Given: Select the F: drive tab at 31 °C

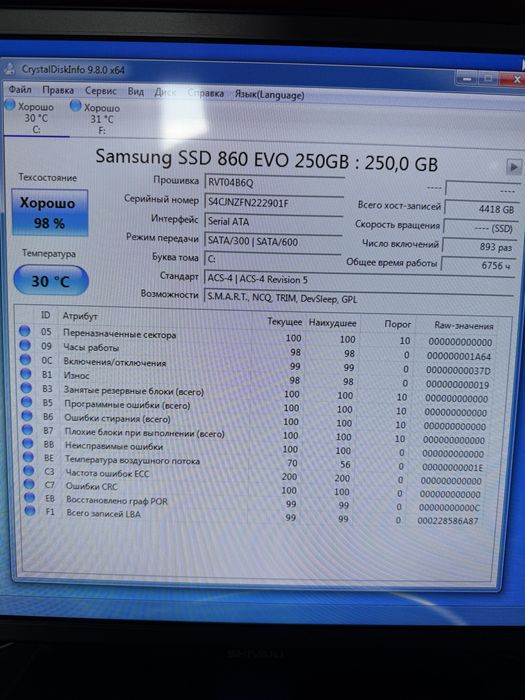Looking at the screenshot, I should [x=102, y=119].
